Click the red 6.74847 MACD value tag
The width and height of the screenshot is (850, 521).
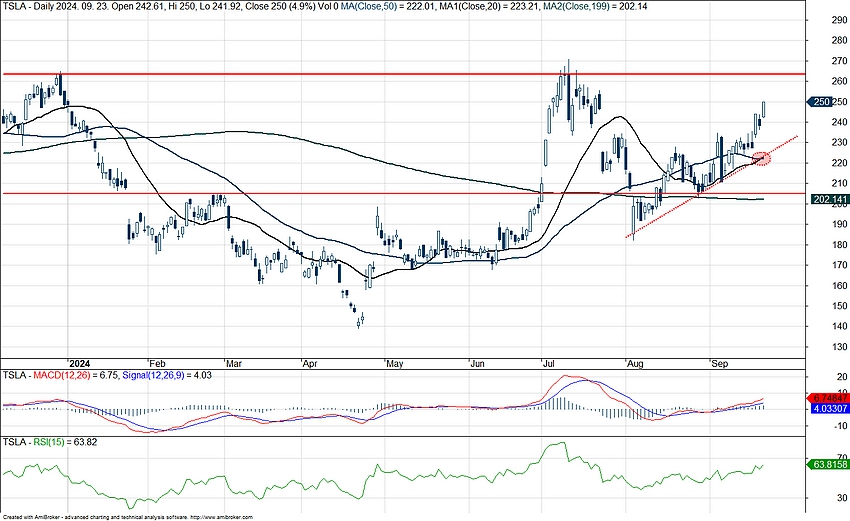click(x=829, y=398)
